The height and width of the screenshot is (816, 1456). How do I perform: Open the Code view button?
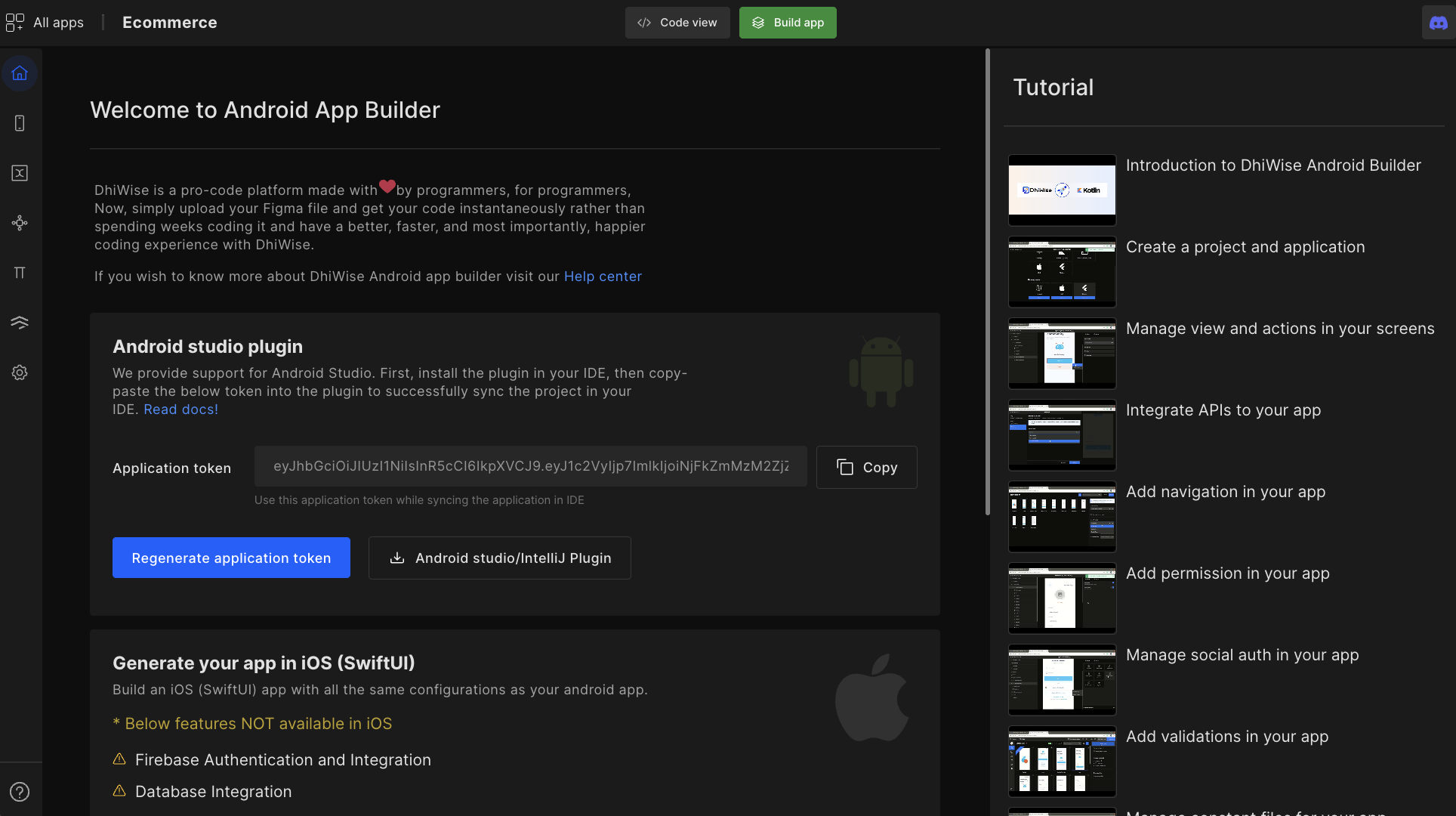coord(677,23)
